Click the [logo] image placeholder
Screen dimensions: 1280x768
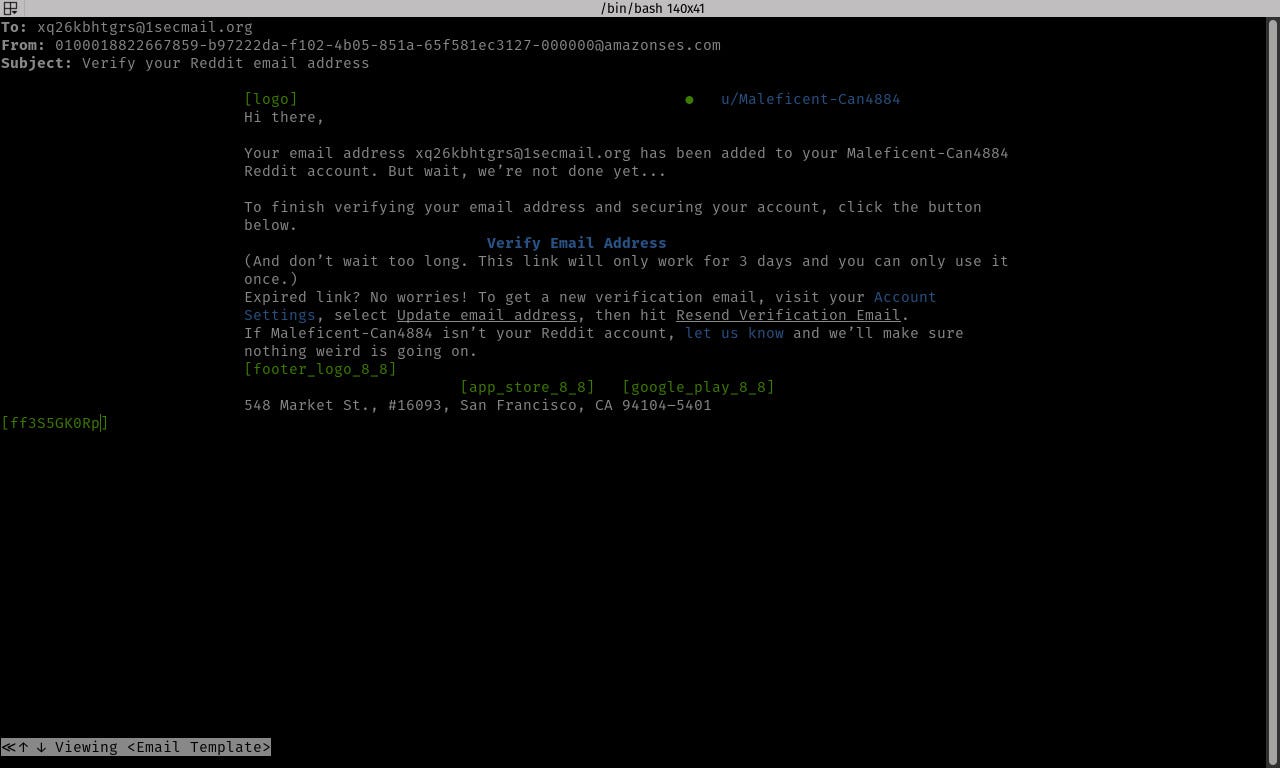point(271,99)
